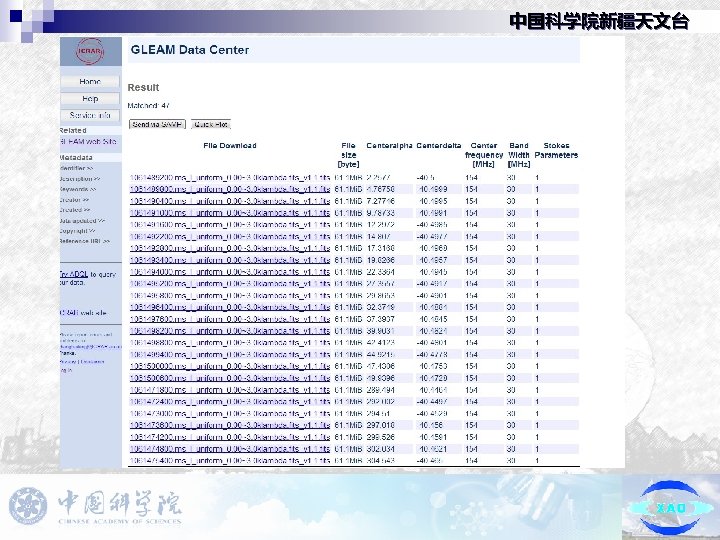Click the Center frequency [MHz] column header
The height and width of the screenshot is (540, 720).
[x=484, y=155]
